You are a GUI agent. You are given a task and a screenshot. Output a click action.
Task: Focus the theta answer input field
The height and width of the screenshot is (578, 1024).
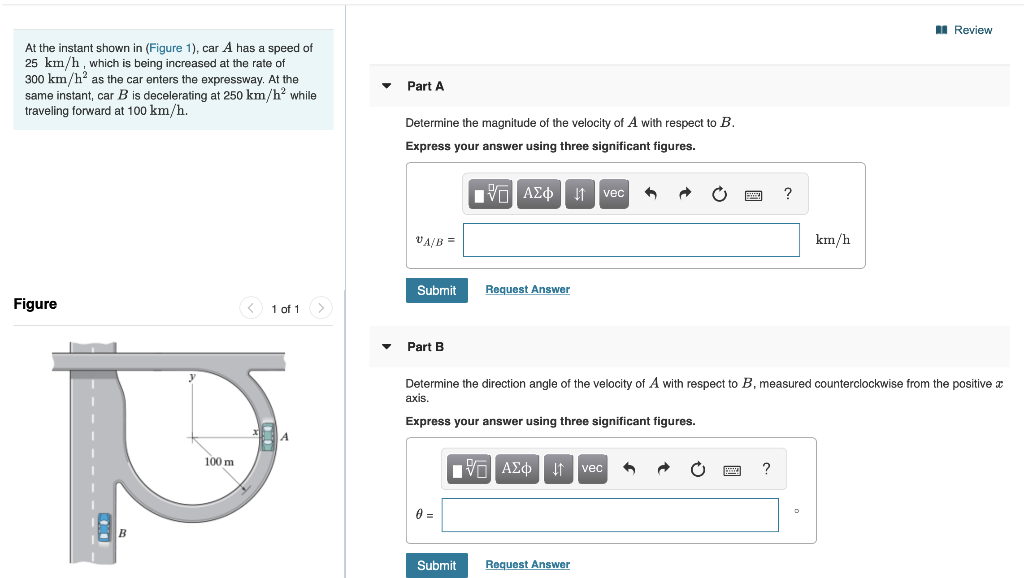610,515
